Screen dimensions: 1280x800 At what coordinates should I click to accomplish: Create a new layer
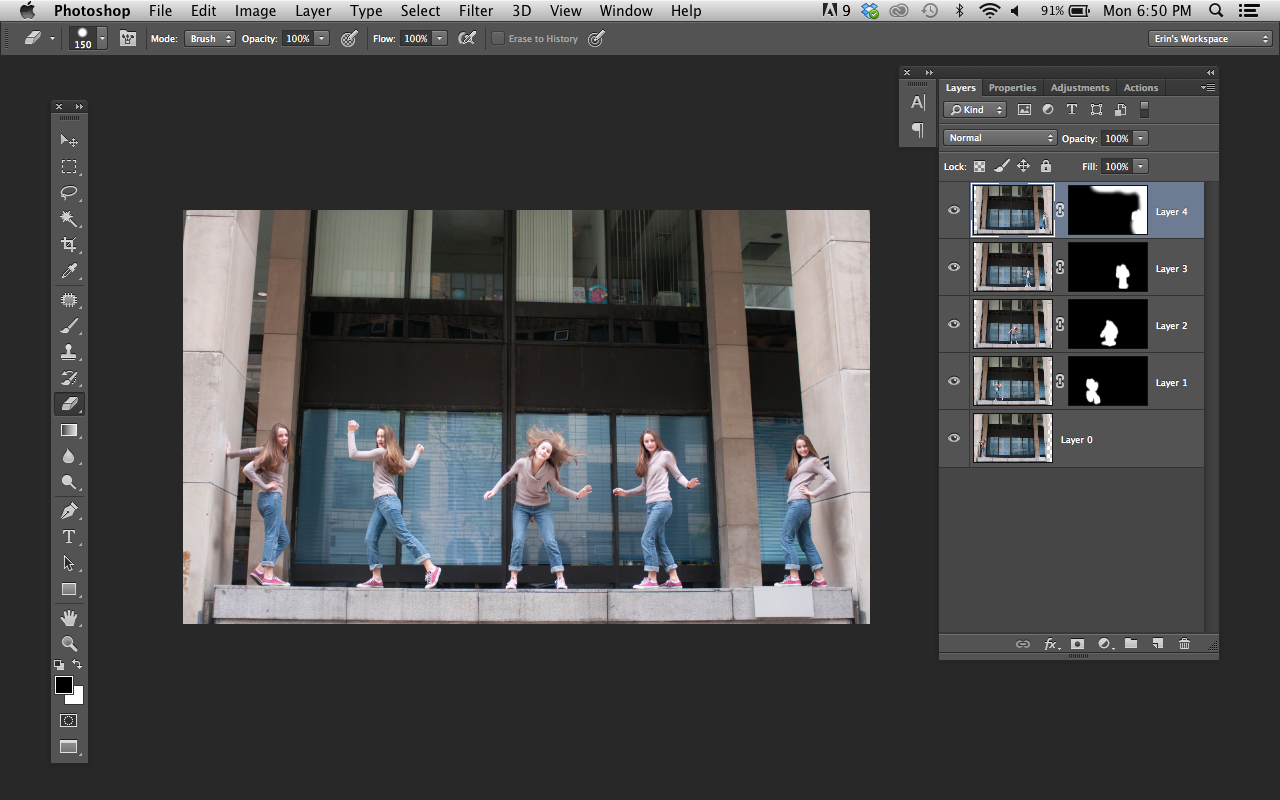[1157, 644]
